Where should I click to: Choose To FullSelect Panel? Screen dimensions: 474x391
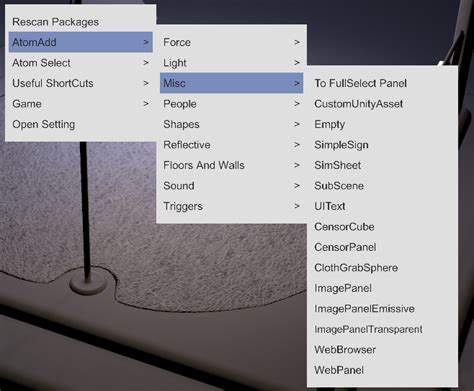382,83
